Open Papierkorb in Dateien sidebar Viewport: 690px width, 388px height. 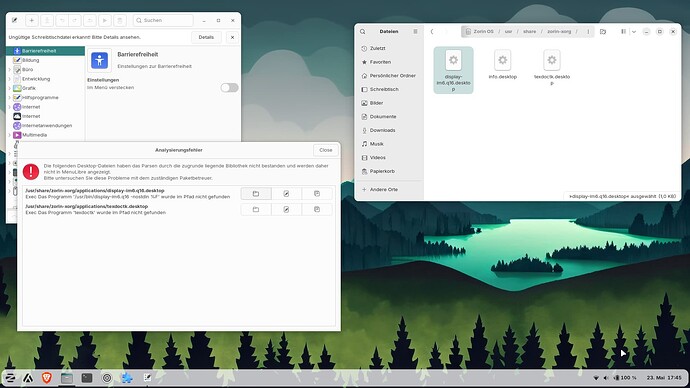coord(389,171)
